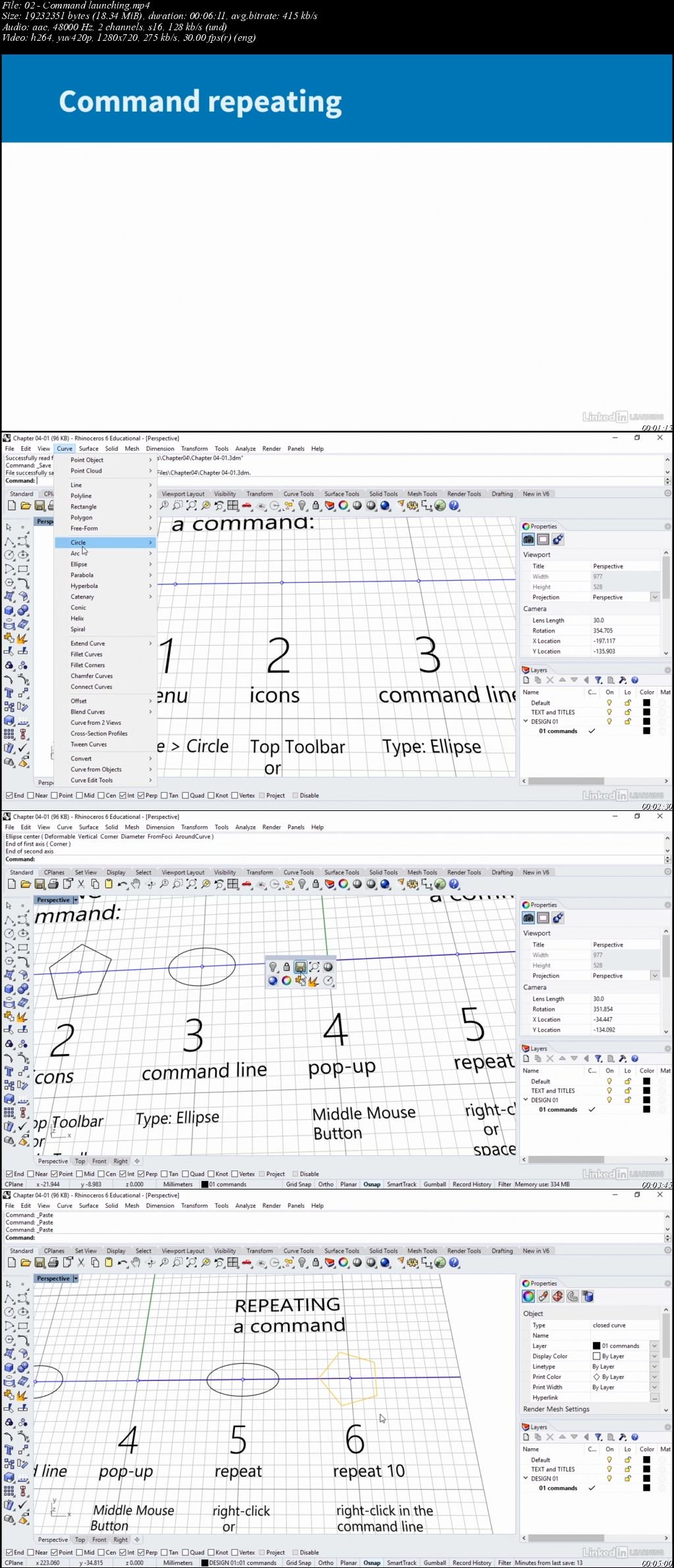Image resolution: width=674 pixels, height=1568 pixels.
Task: Toggle the End osnap checkbox in the closed-curve frame
Action: tap(9, 1552)
